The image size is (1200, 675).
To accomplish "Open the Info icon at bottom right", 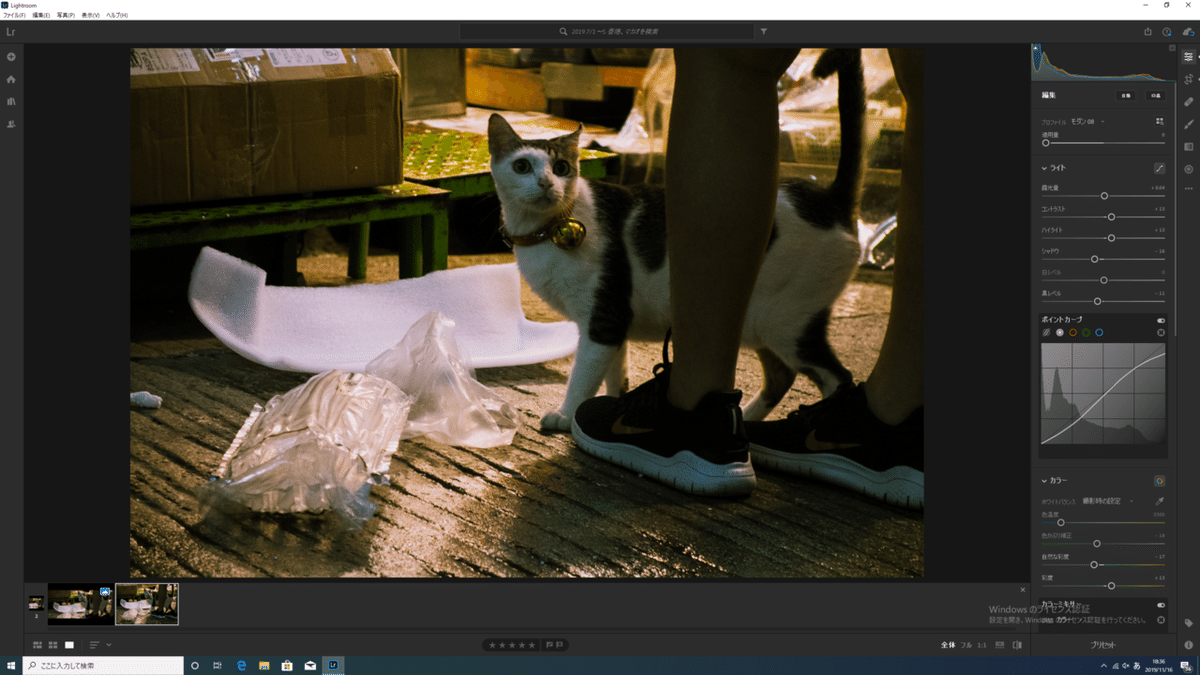I will (x=1188, y=645).
